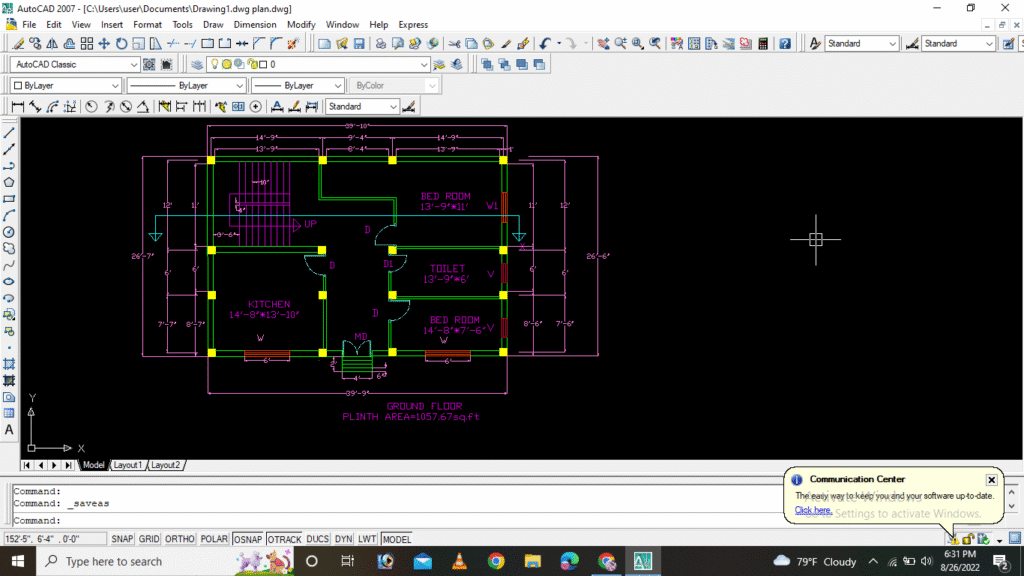This screenshot has height=576, width=1024.
Task: Open the Layer Properties Manager icon
Action: [197, 65]
